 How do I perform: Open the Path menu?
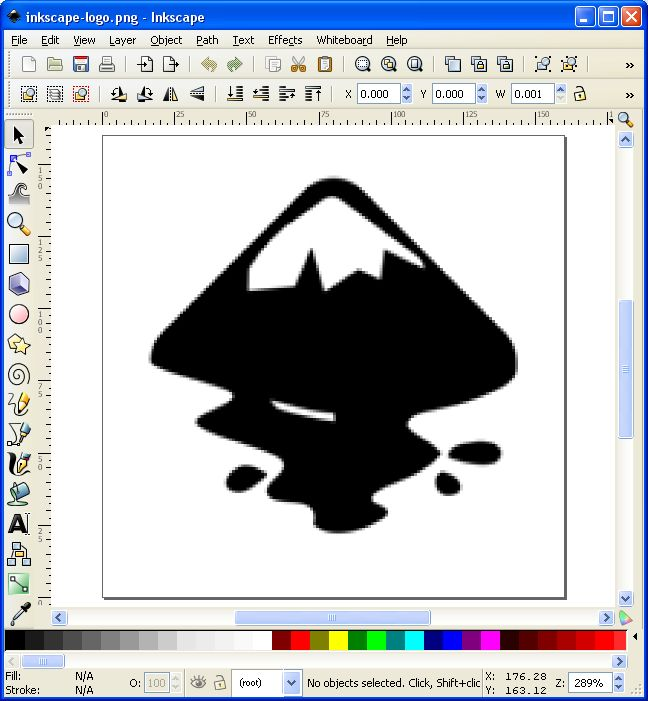[x=207, y=40]
